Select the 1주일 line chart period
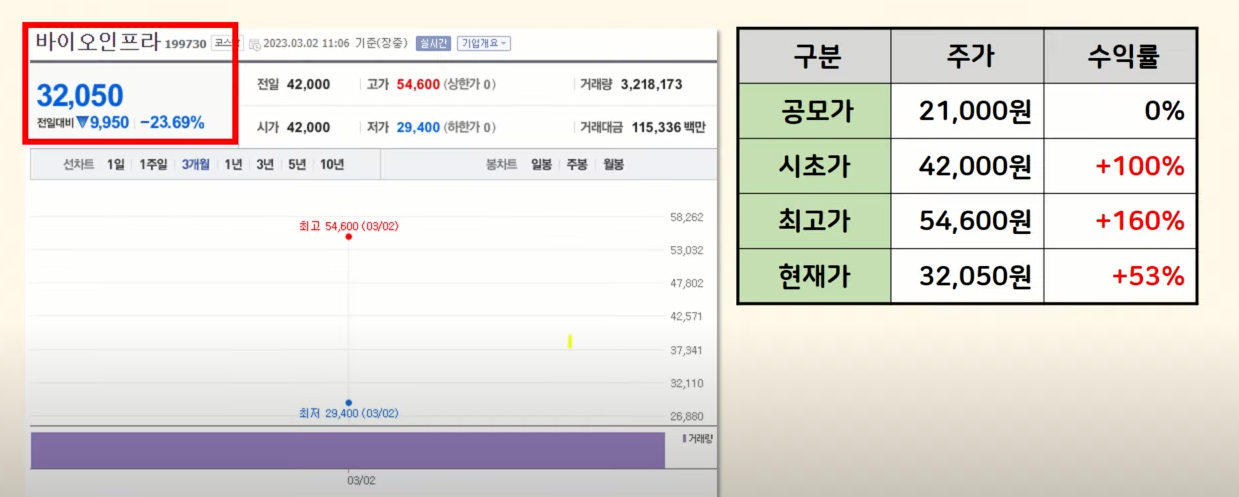Image resolution: width=1239 pixels, height=497 pixels. [154, 165]
